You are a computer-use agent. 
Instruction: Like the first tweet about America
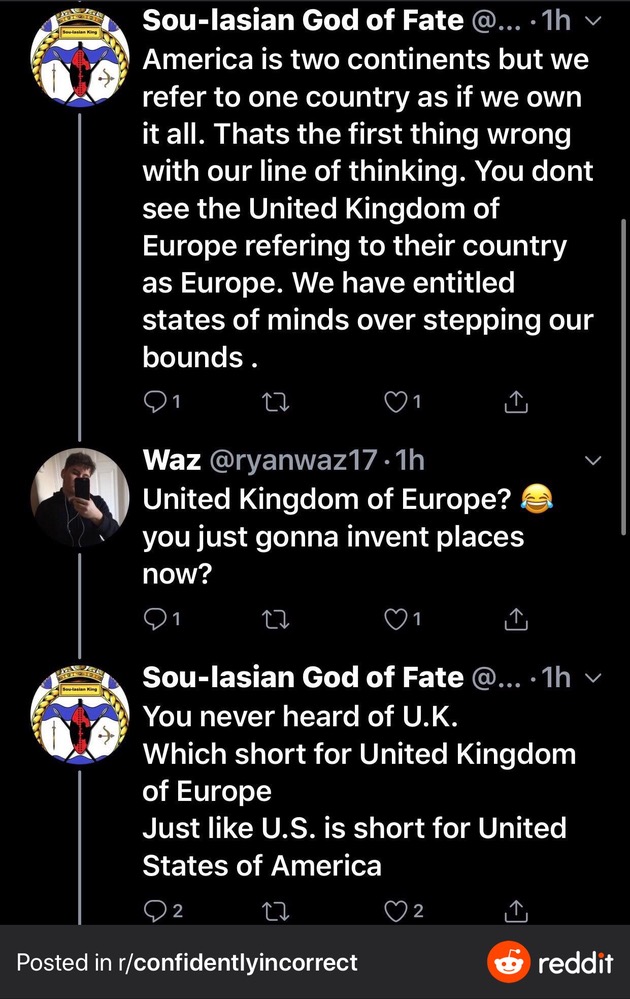coord(397,402)
